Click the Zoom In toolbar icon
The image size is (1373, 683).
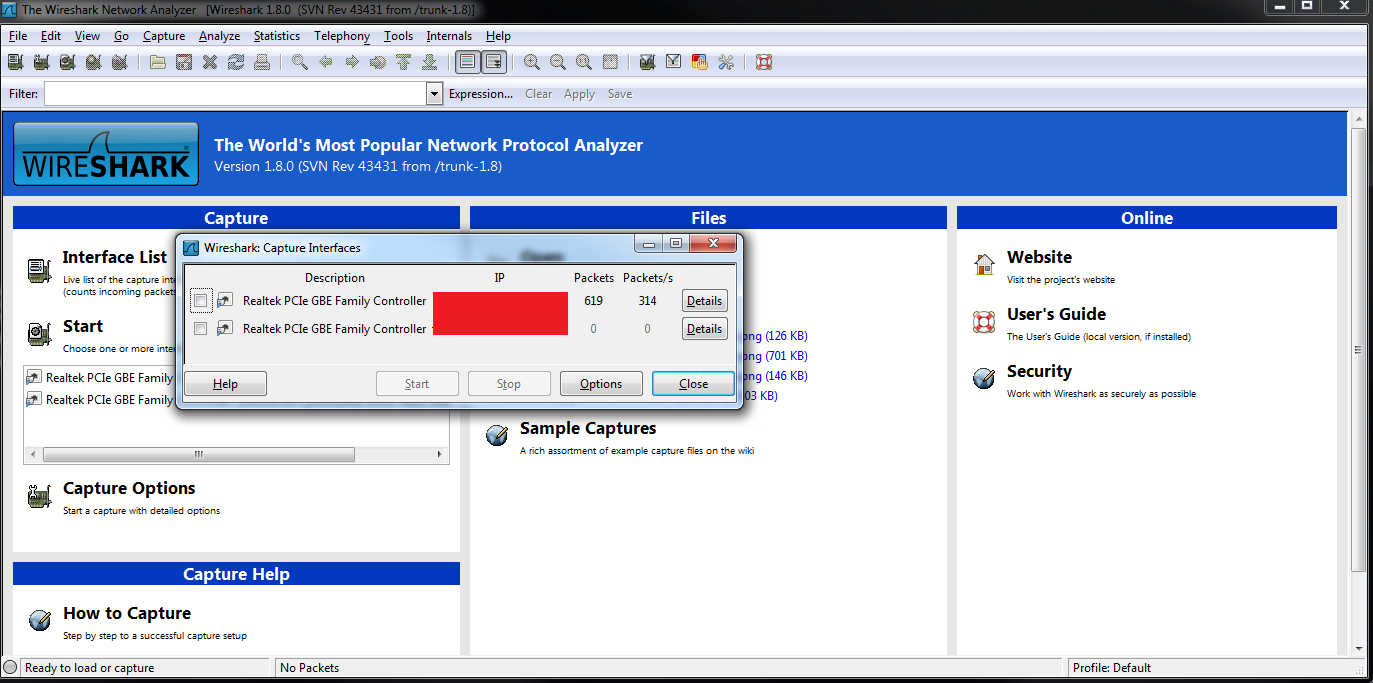[x=531, y=61]
